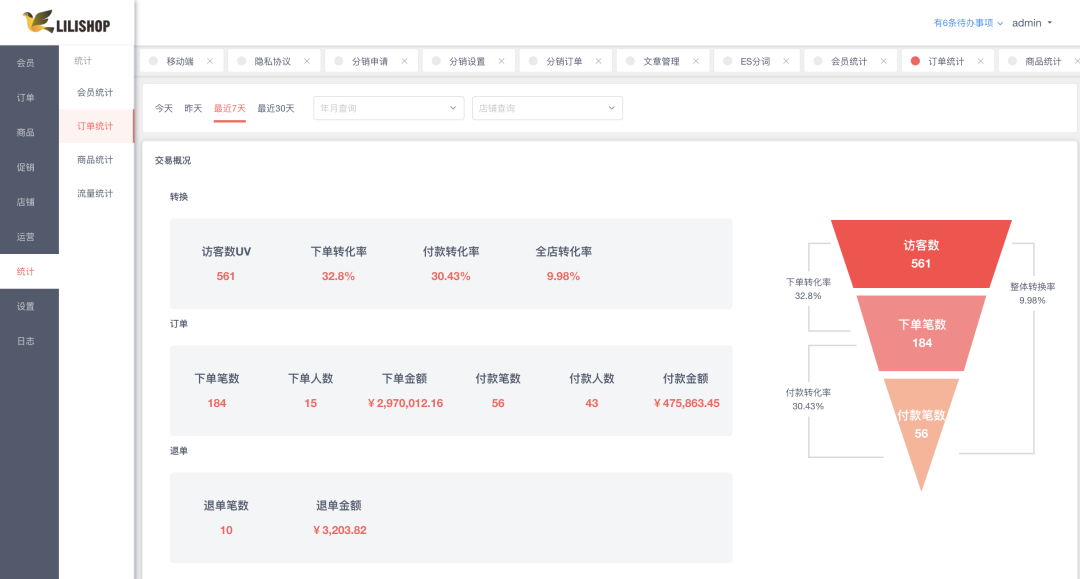
Task: Select the 店铺 sidebar icon
Action: pos(28,201)
